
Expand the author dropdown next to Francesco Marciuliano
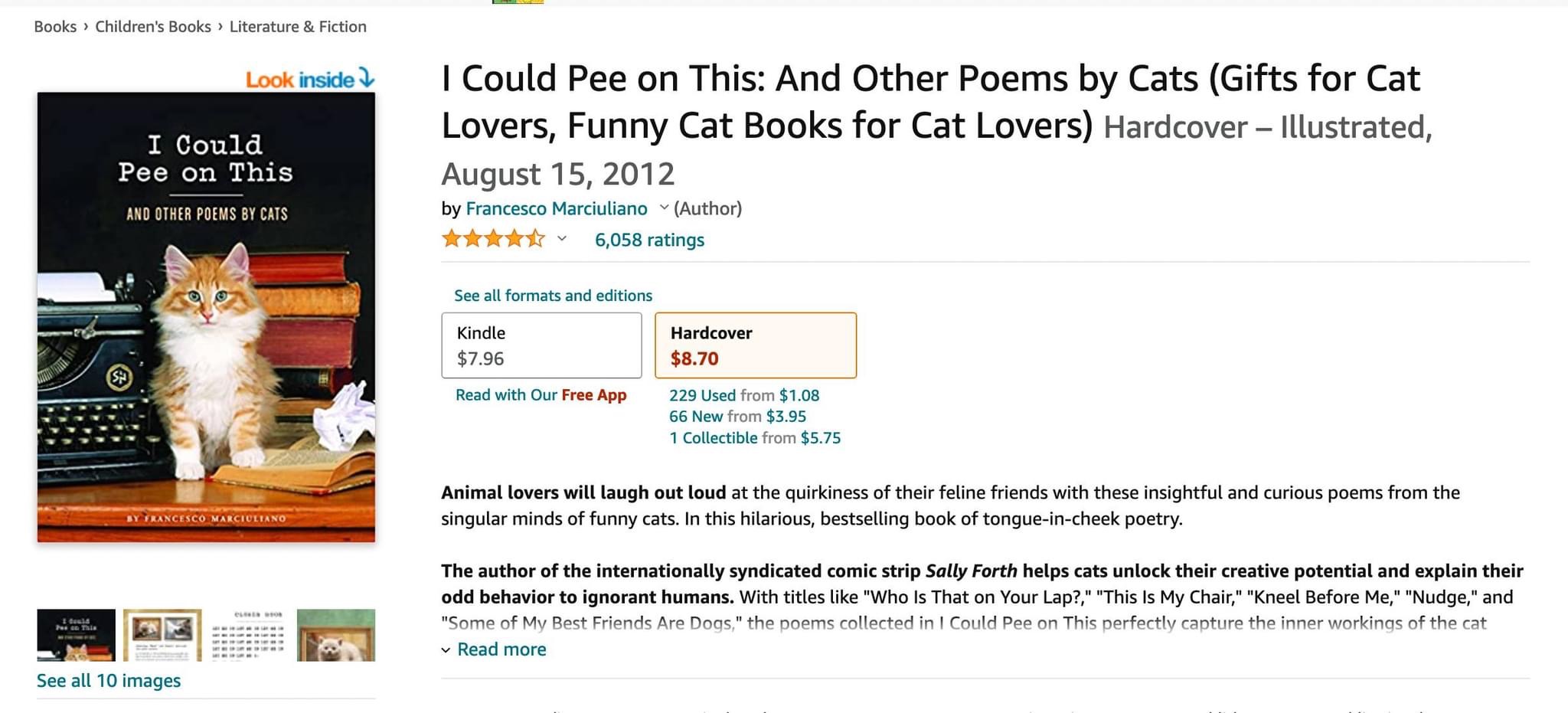pyautogui.click(x=664, y=208)
